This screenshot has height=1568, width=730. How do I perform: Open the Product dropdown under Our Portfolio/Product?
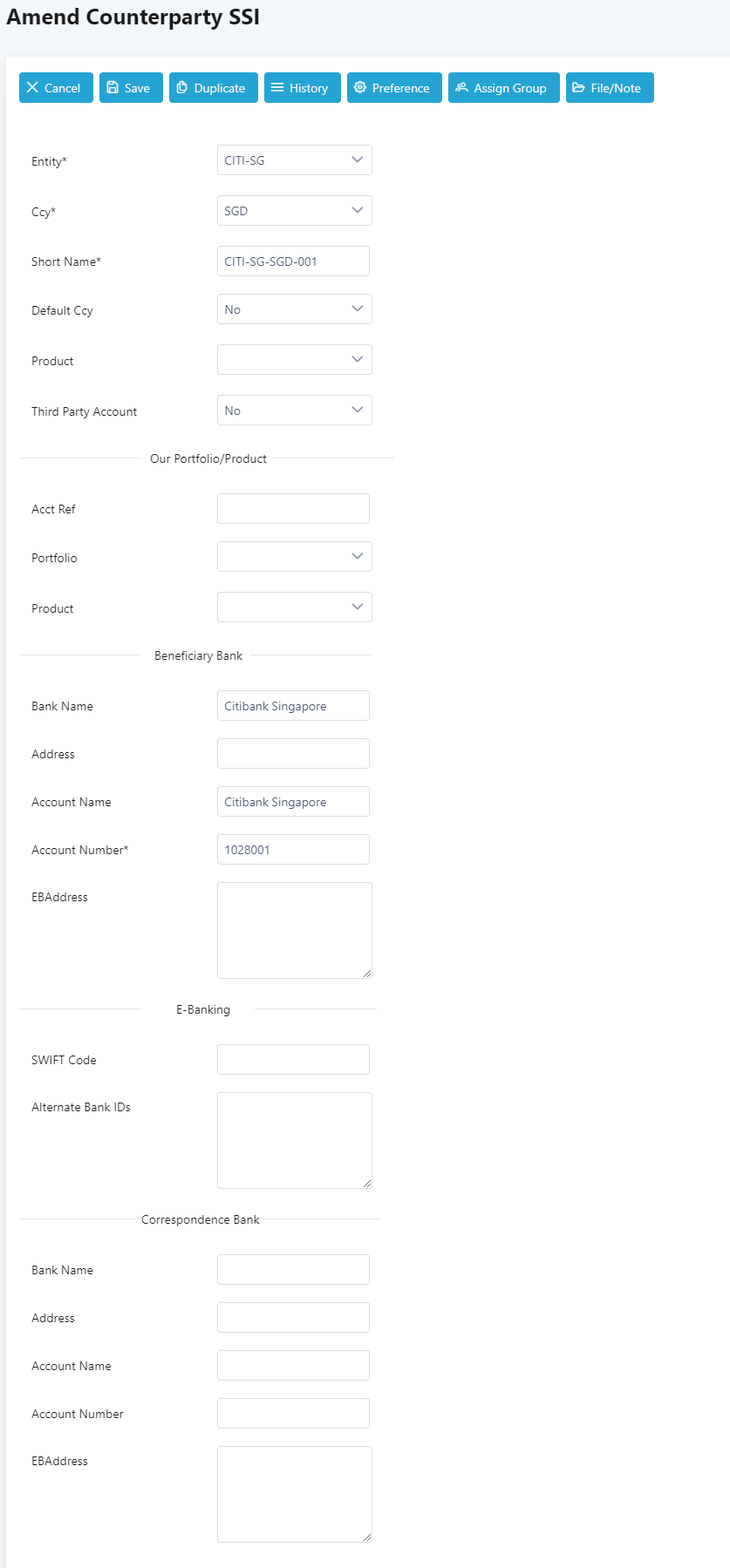click(x=294, y=608)
